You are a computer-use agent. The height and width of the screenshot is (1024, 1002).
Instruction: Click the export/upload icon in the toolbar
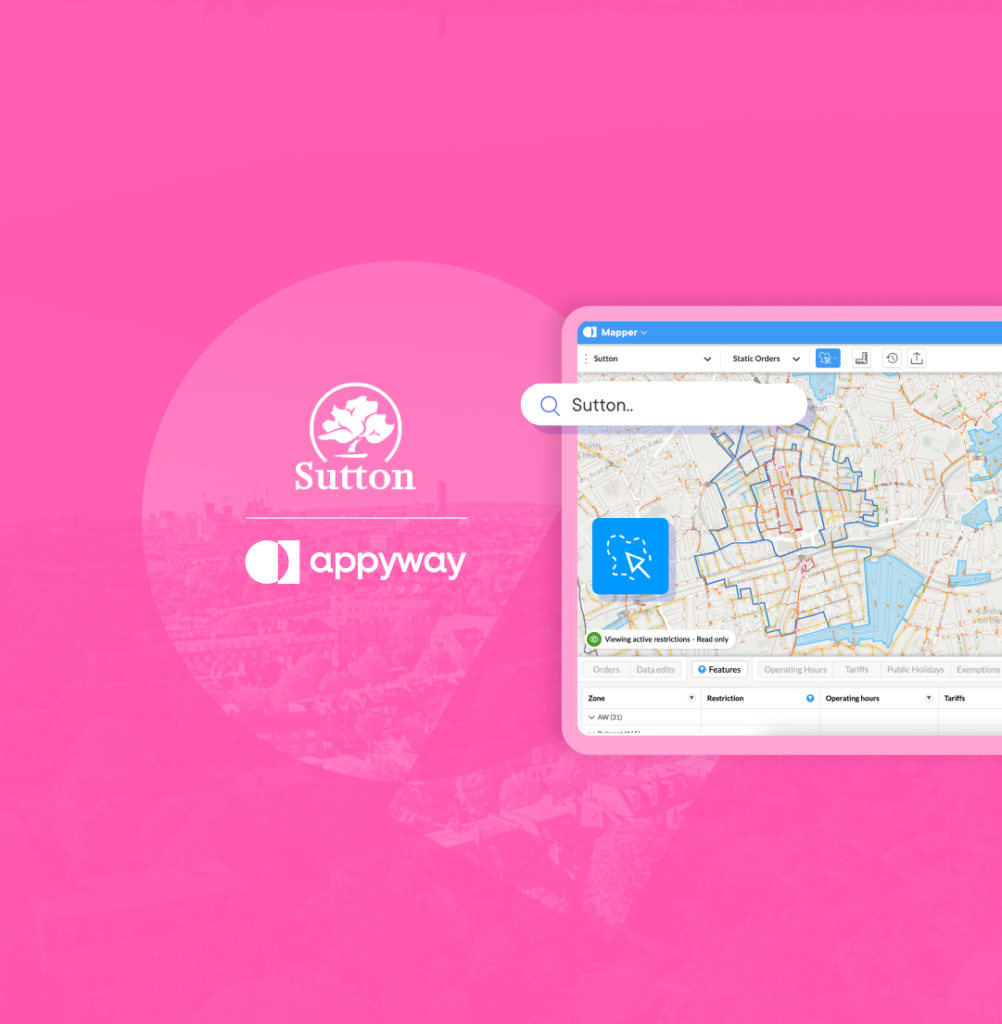tap(918, 357)
